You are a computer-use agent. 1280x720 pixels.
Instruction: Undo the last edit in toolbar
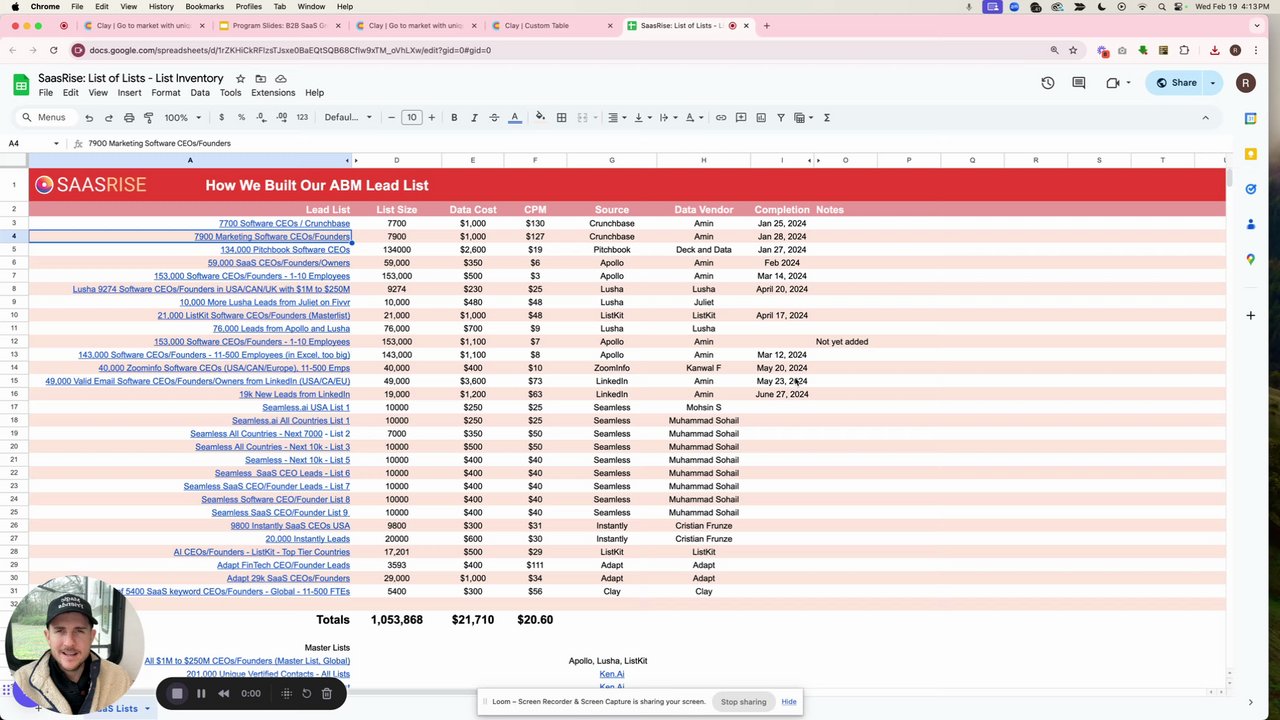click(89, 118)
